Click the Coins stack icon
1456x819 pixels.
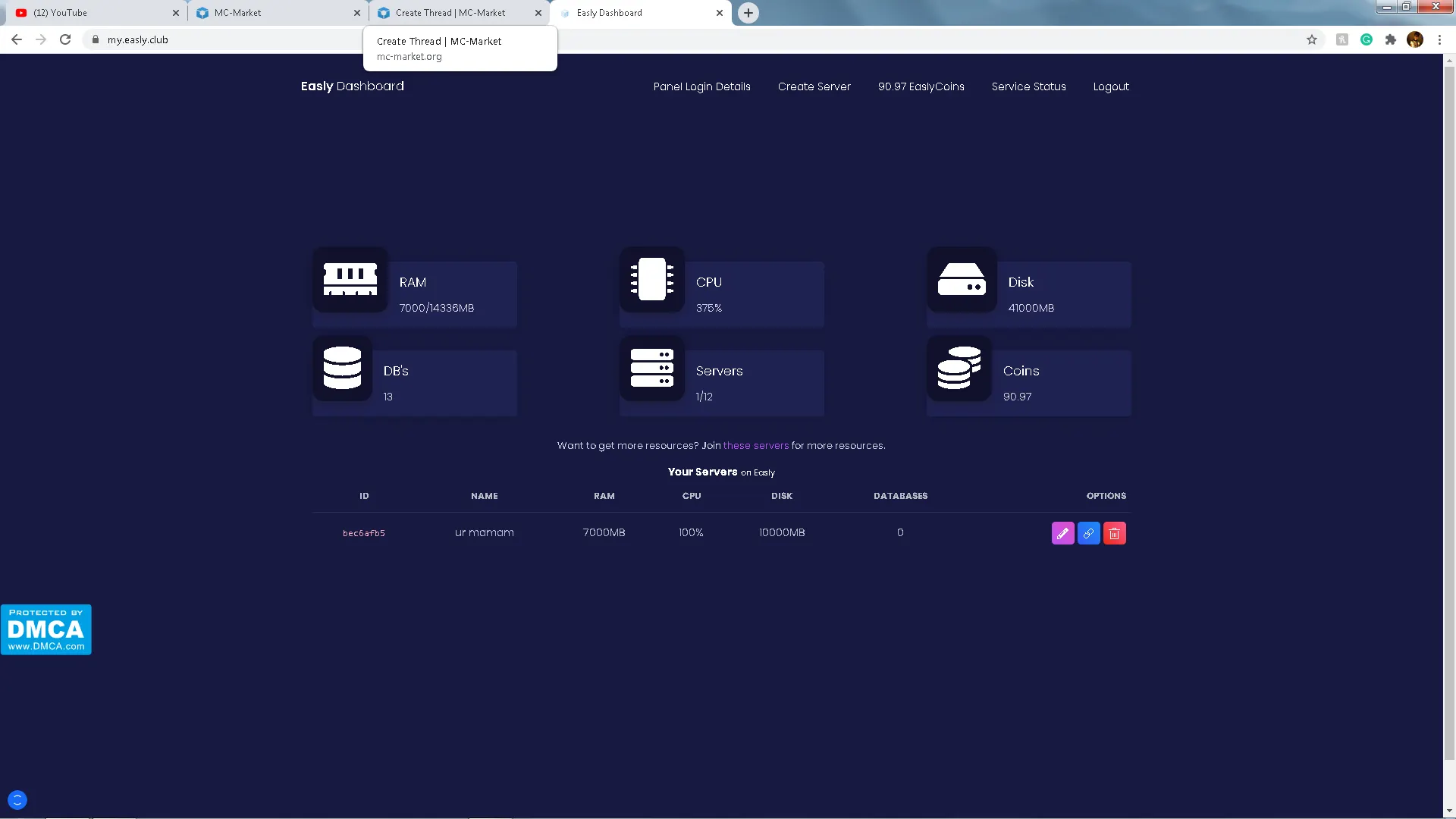coord(959,368)
